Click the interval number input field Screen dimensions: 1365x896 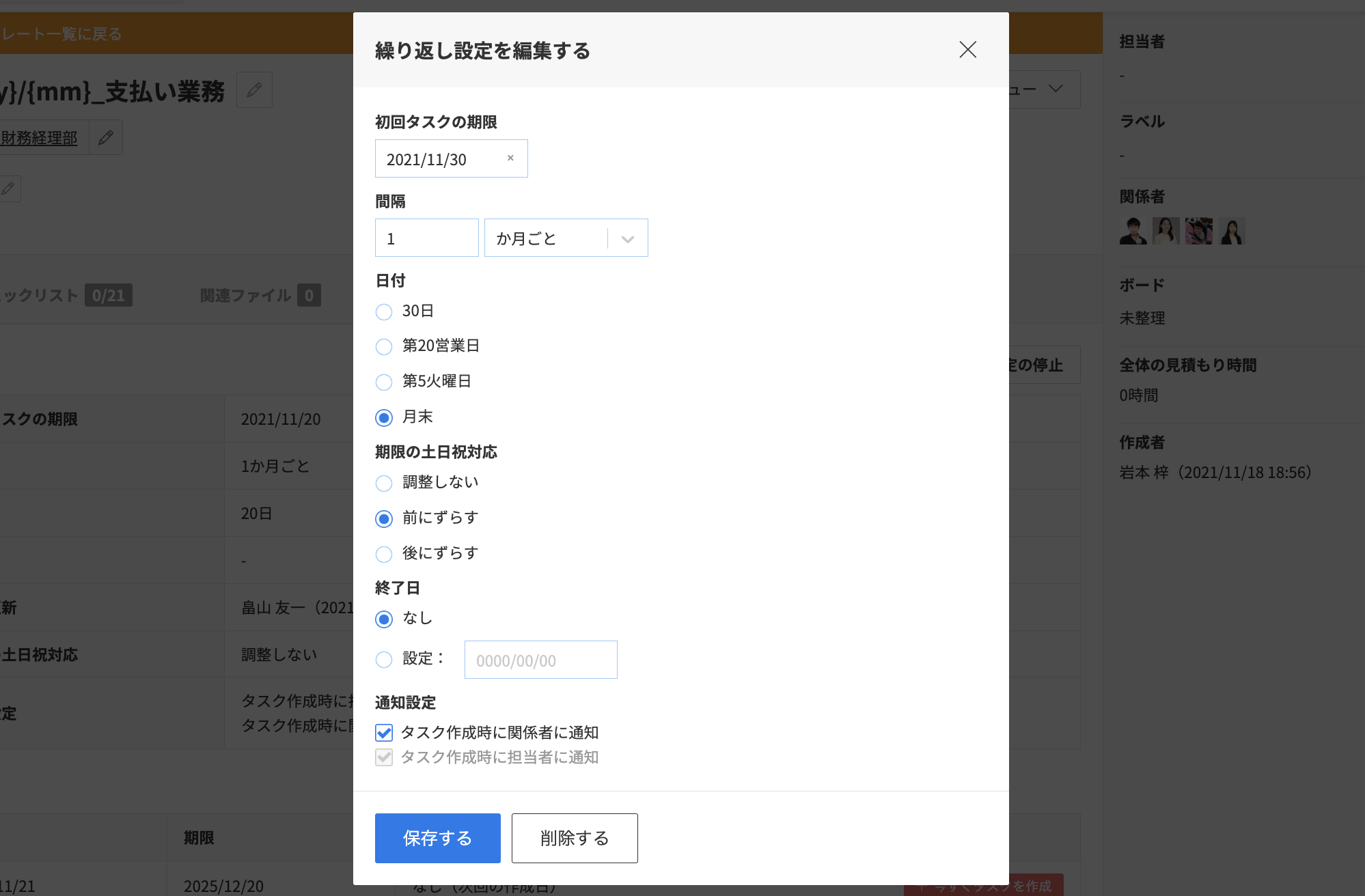click(426, 238)
